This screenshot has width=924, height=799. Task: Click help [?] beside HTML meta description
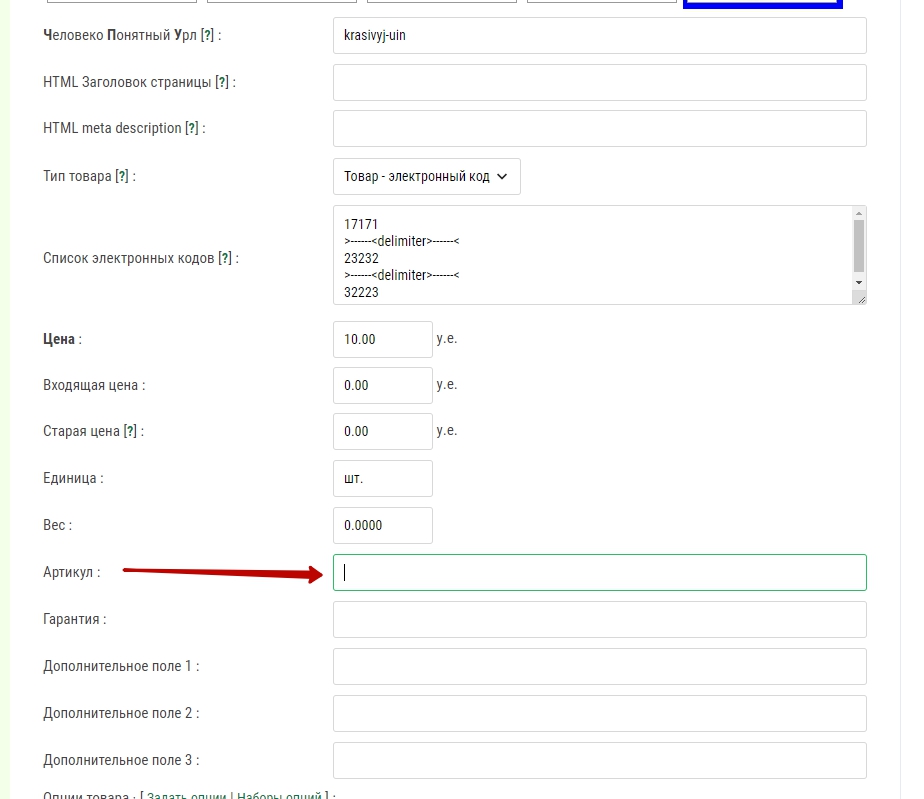pyautogui.click(x=192, y=129)
